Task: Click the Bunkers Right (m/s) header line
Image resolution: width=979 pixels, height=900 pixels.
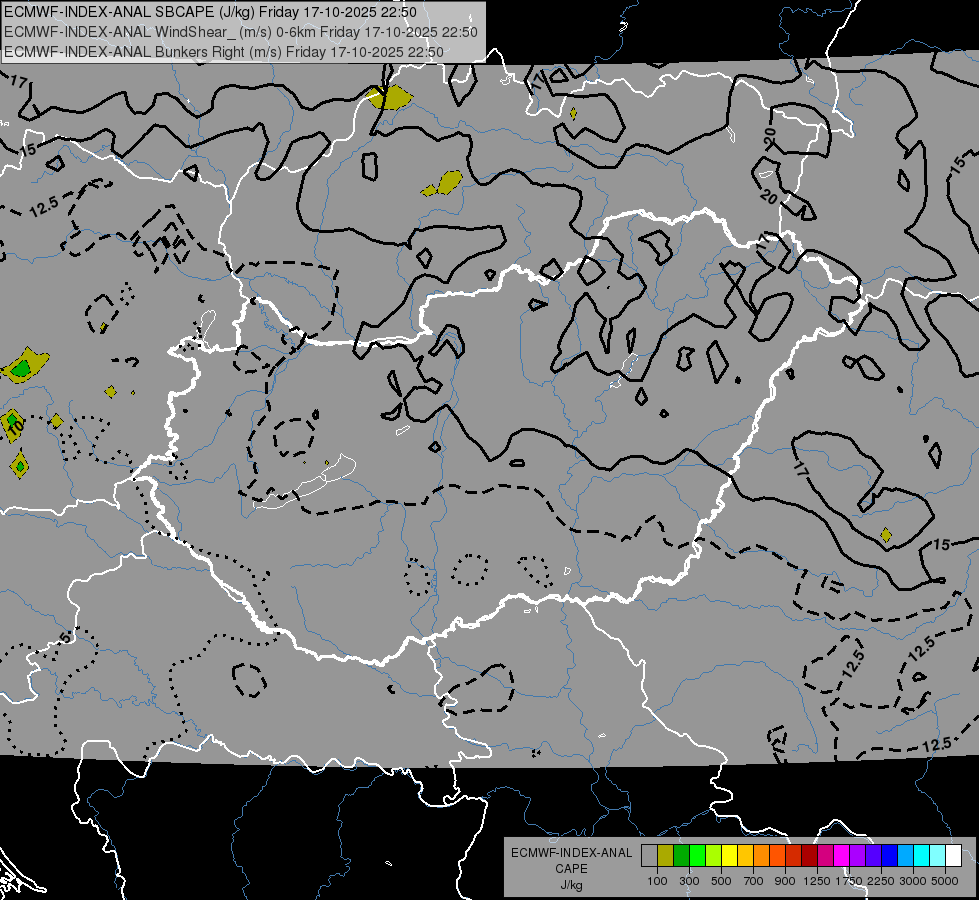Action: click(x=224, y=52)
